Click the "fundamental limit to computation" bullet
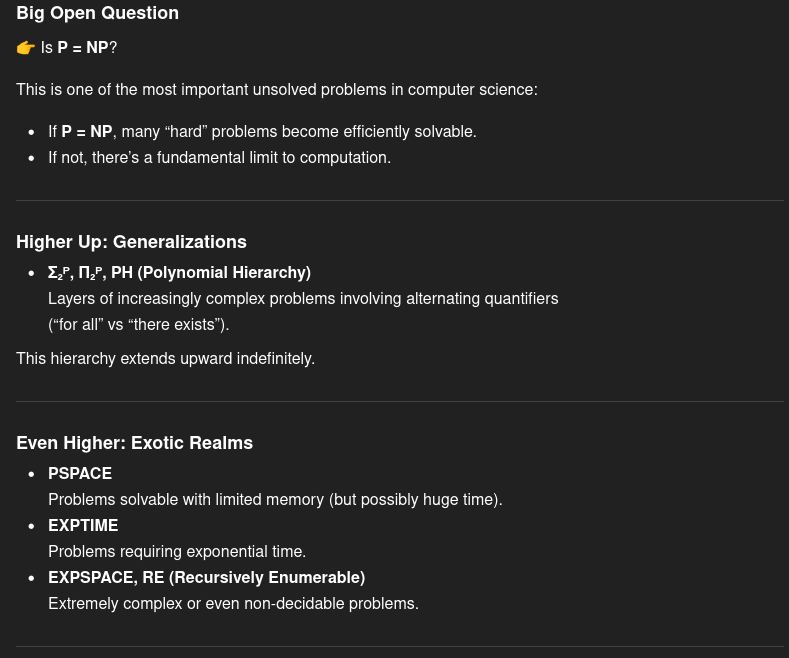Viewport: 789px width, 658px height. [x=219, y=158]
